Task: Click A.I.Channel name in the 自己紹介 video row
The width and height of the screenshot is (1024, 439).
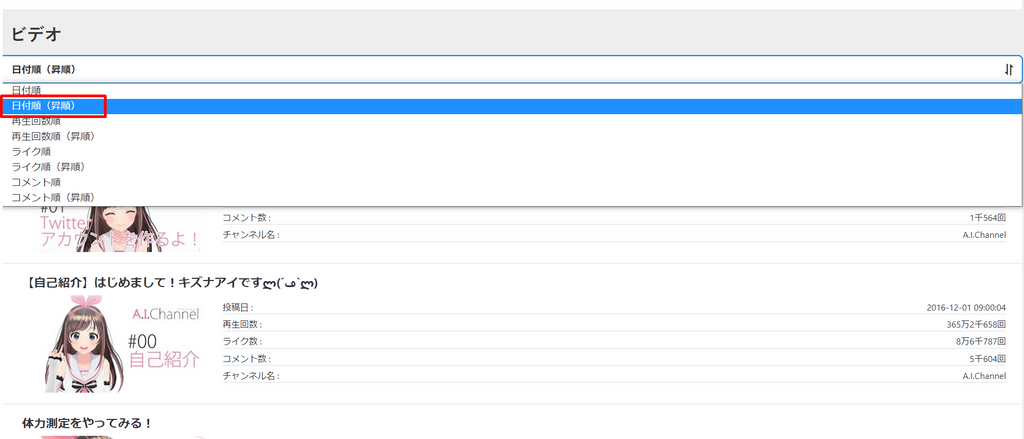Action: point(983,375)
